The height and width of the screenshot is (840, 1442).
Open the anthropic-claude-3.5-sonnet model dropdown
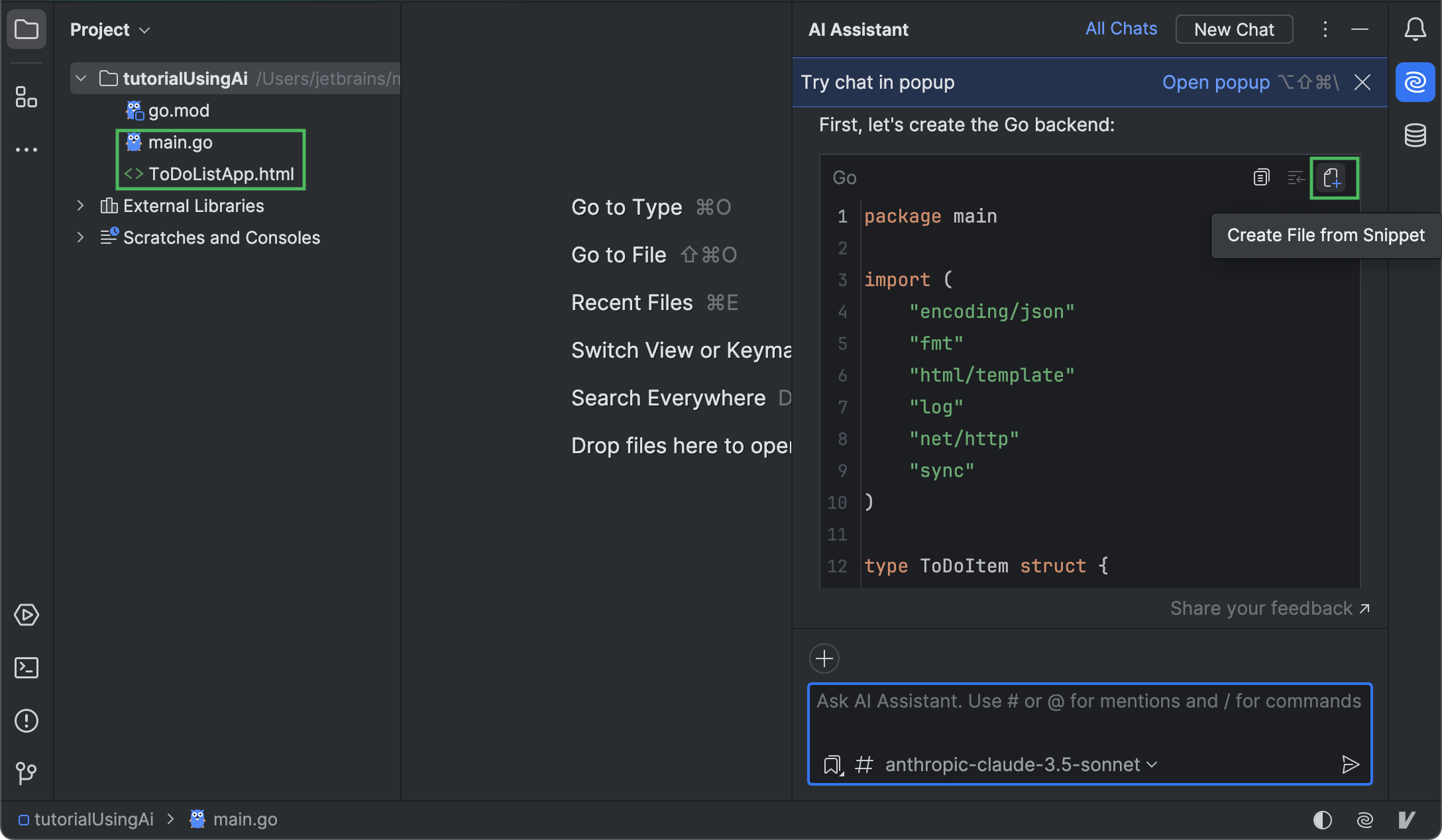tap(1019, 764)
